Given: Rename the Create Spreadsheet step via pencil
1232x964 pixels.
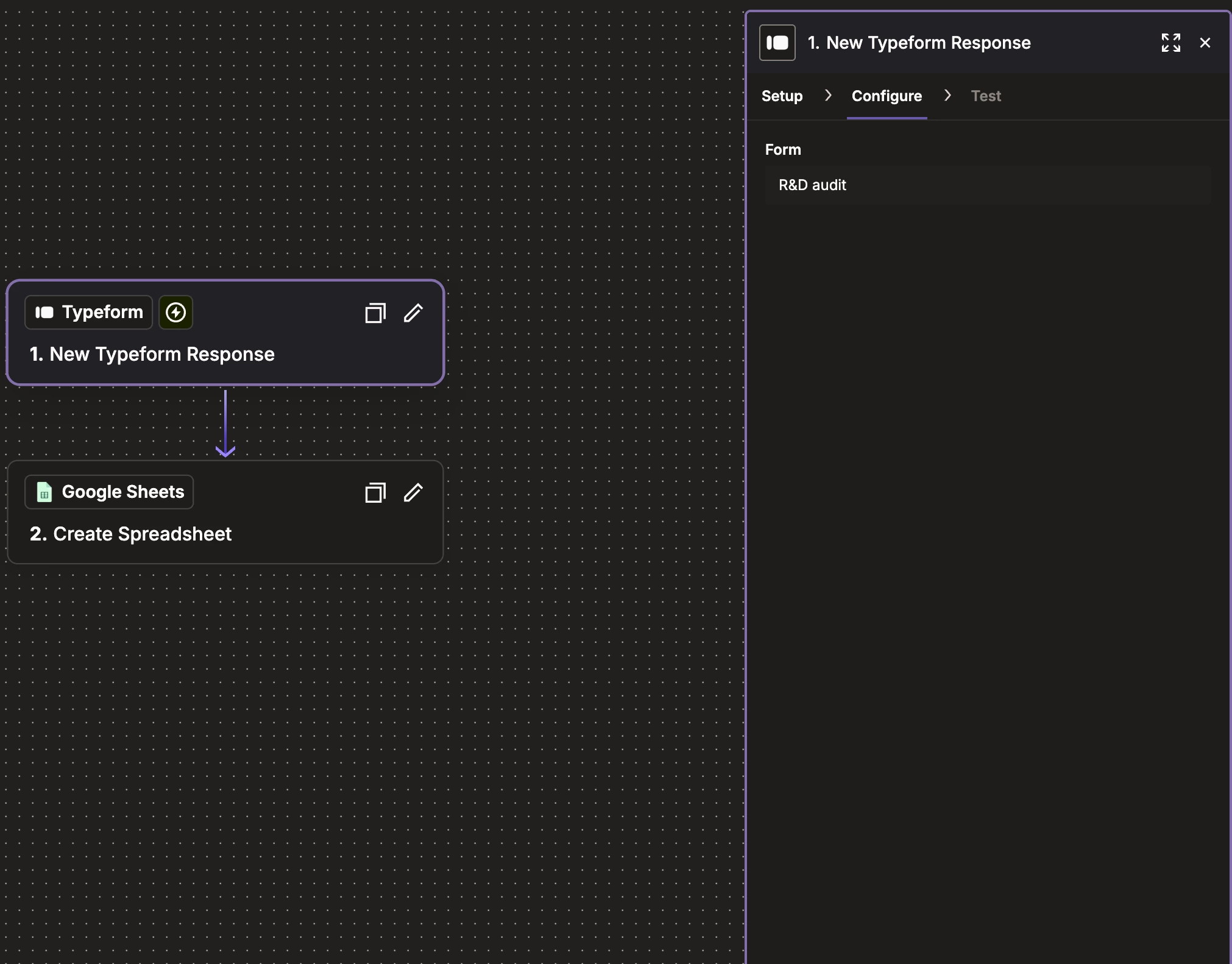Looking at the screenshot, I should 413,492.
